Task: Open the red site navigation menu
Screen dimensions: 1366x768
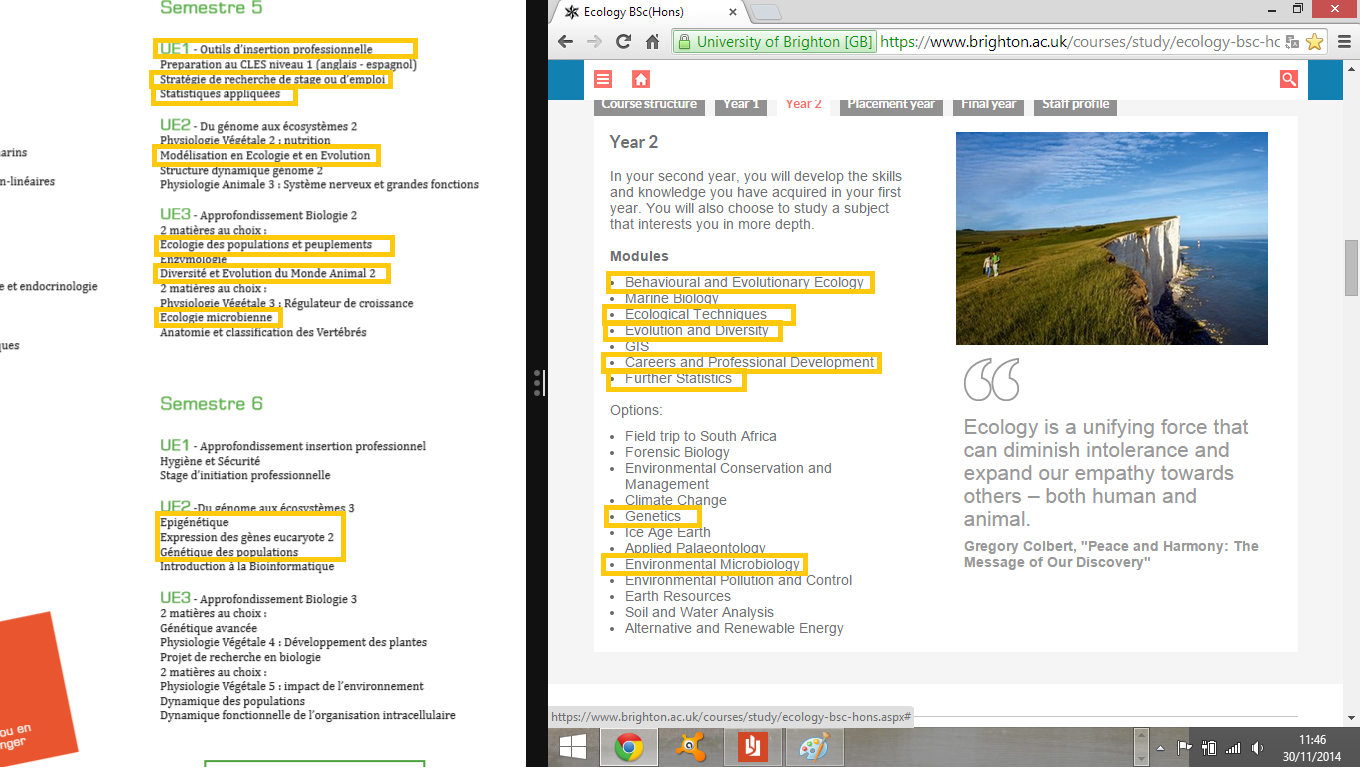Action: coord(602,79)
